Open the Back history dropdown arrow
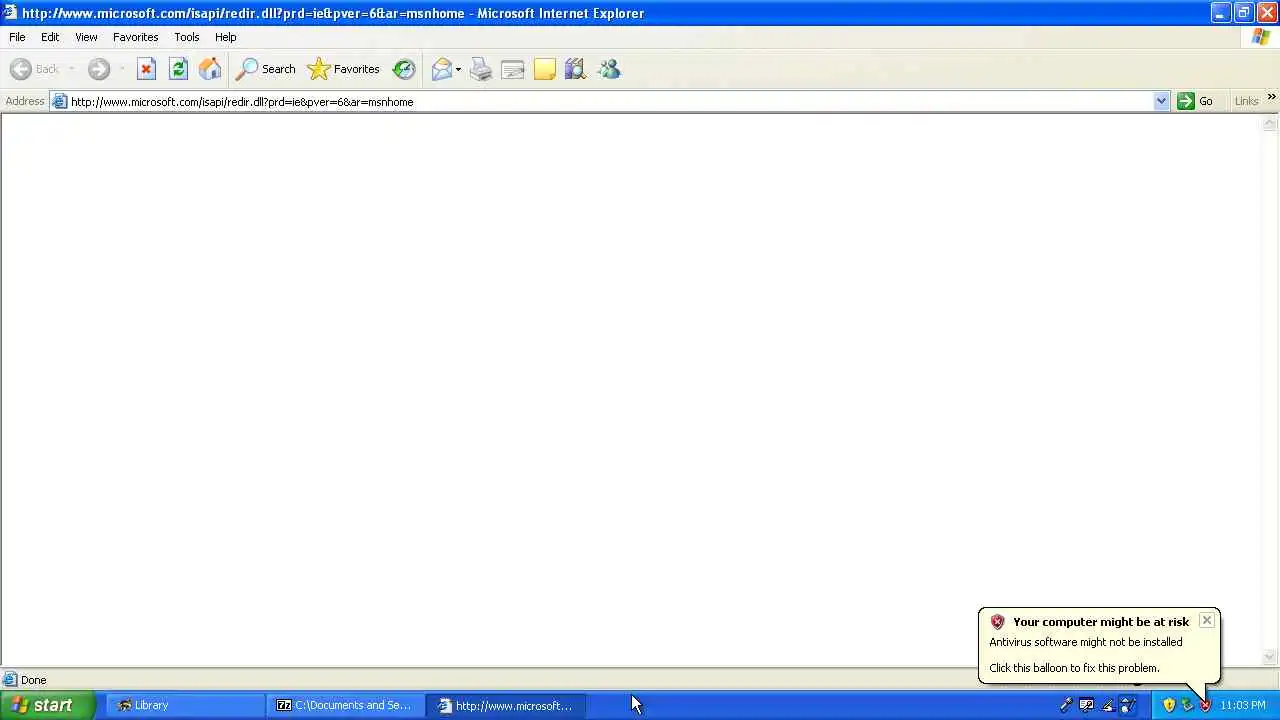 tap(71, 69)
